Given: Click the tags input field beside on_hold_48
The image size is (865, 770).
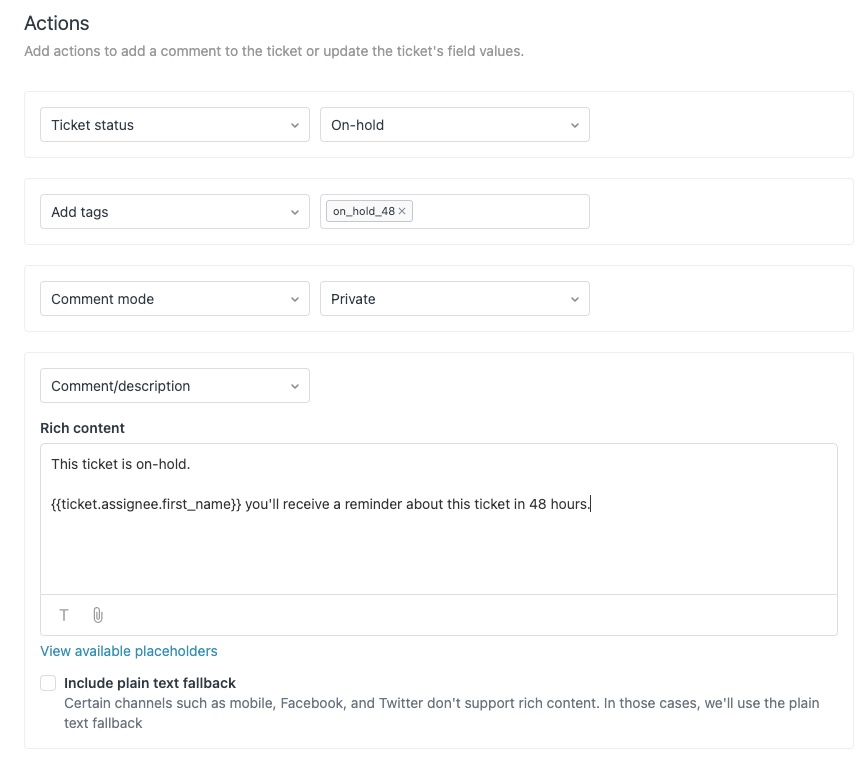Looking at the screenshot, I should pyautogui.click(x=500, y=211).
